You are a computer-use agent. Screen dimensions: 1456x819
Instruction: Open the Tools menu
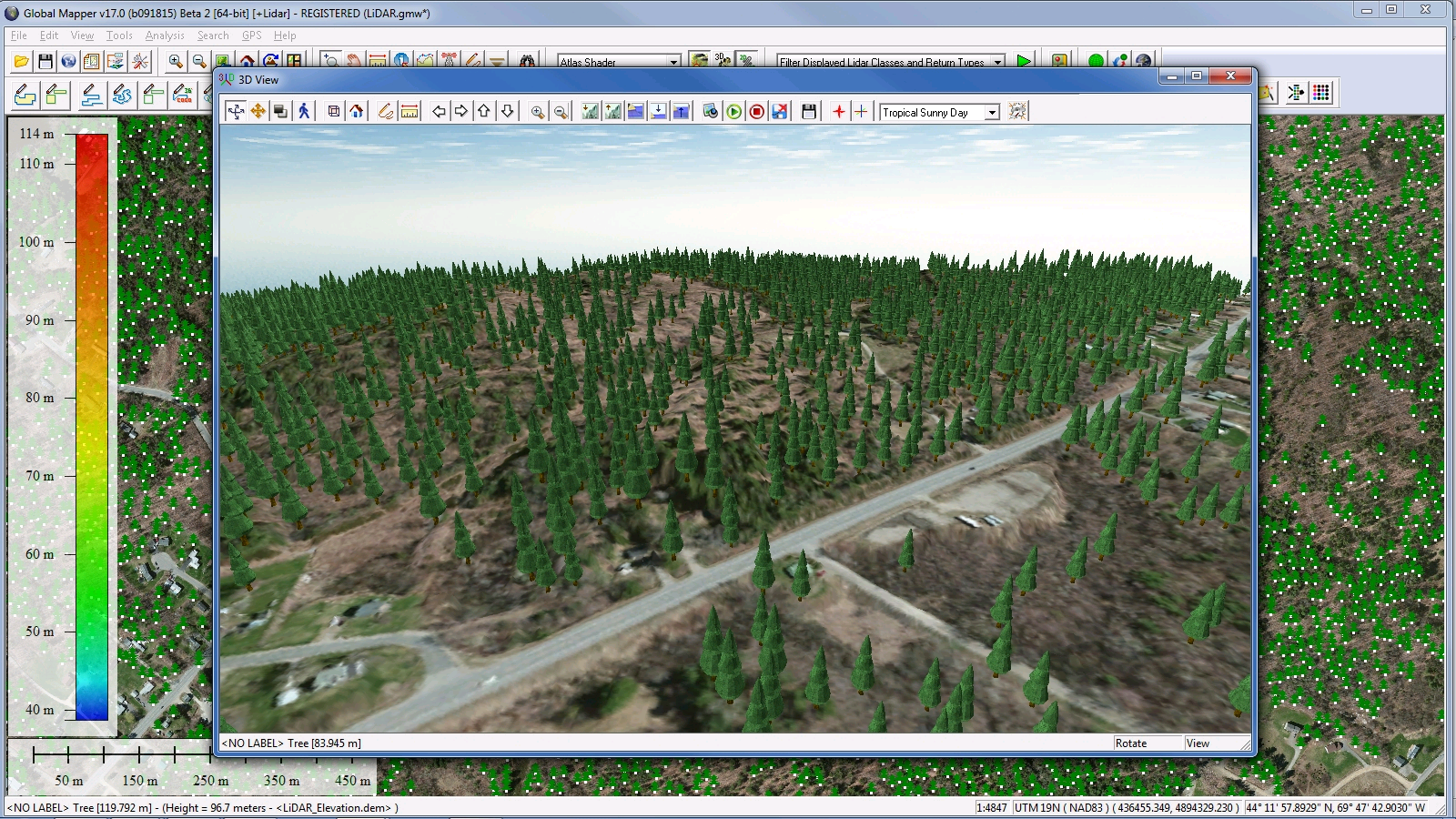pos(119,35)
